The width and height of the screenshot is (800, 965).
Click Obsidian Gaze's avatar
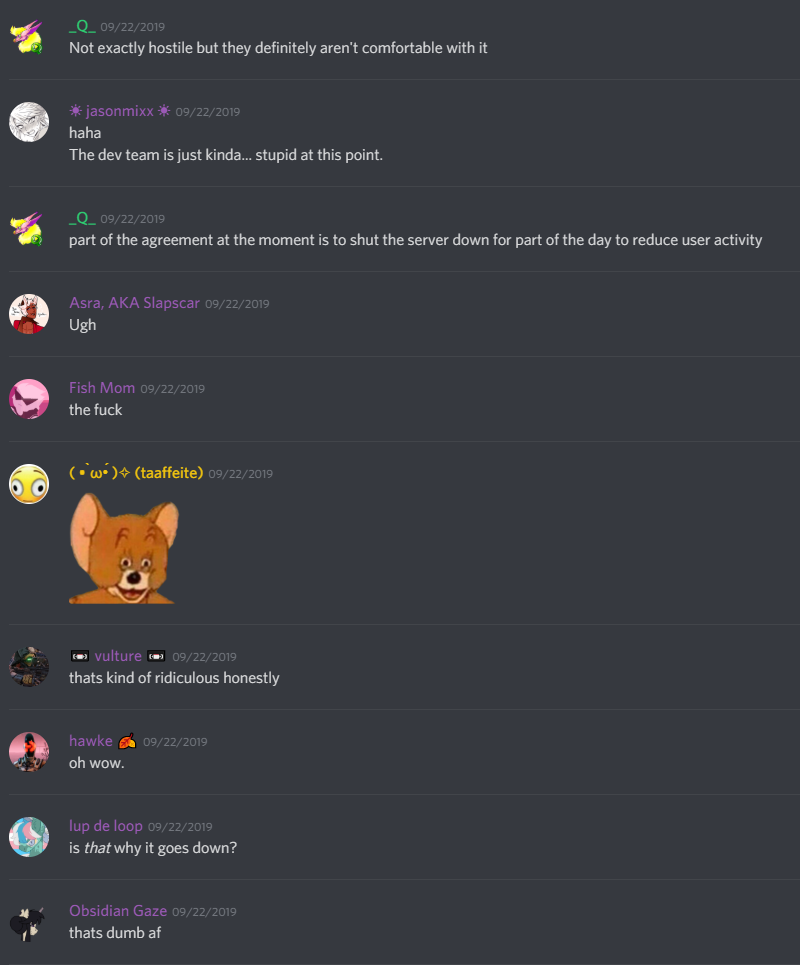(x=29, y=922)
